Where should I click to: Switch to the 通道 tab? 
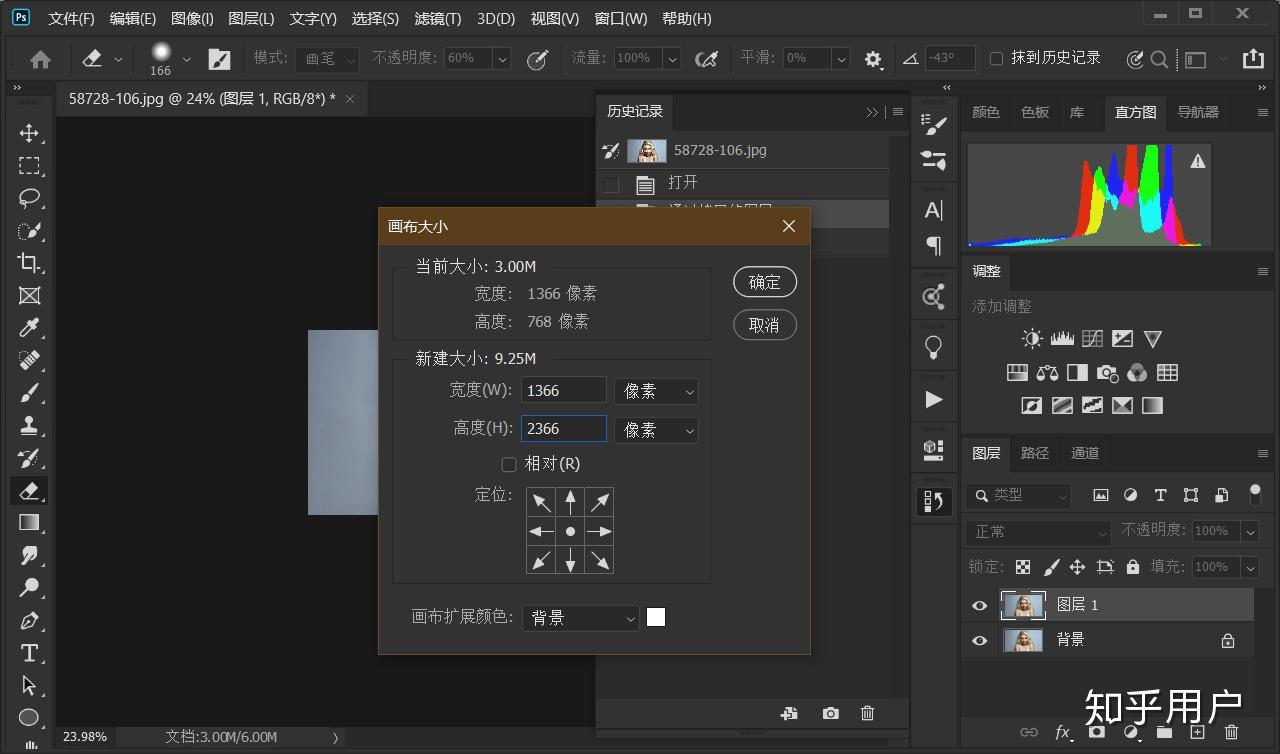(1085, 453)
